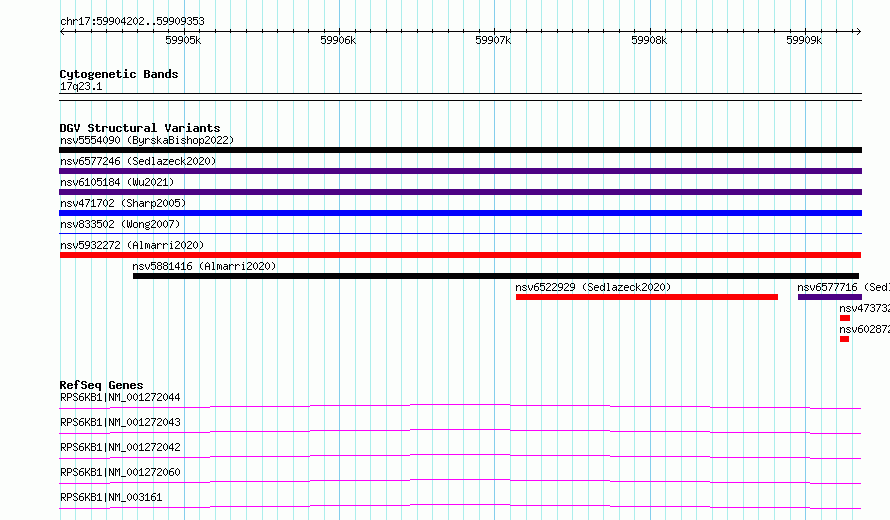Viewport: 890px width, 520px height.
Task: Open transcript RPS6KB1|NM_001272043 label
Action: (120, 422)
